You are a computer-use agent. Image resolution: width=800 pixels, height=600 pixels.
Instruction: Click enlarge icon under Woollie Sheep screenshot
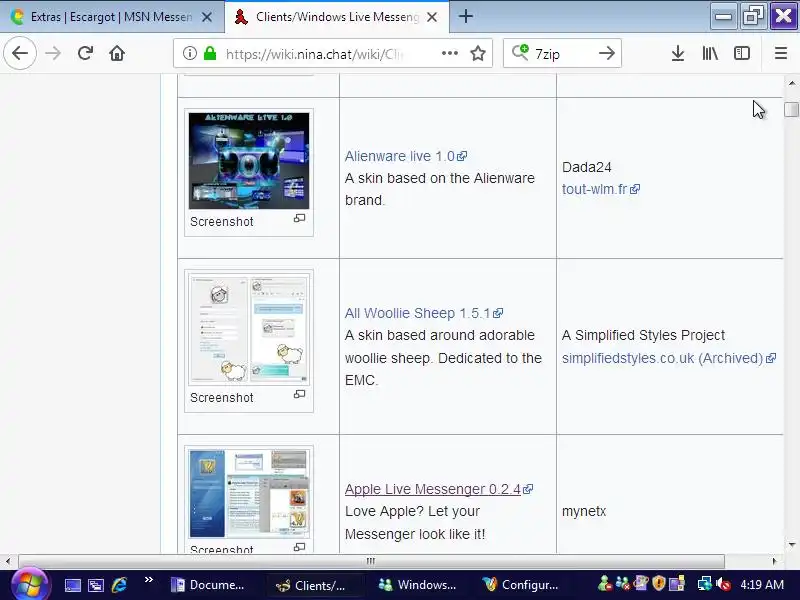pyautogui.click(x=299, y=394)
